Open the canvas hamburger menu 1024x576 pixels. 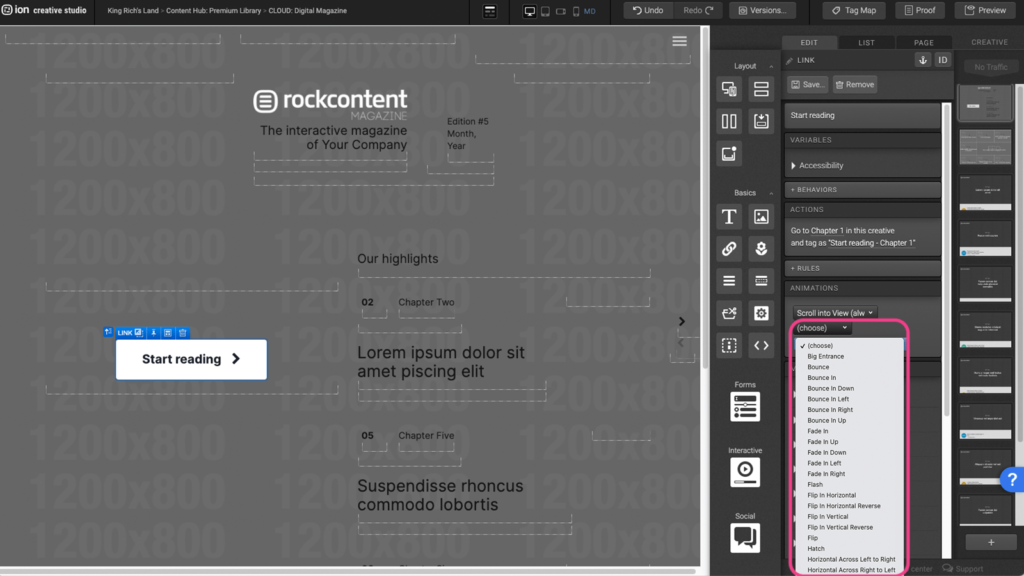[x=679, y=42]
